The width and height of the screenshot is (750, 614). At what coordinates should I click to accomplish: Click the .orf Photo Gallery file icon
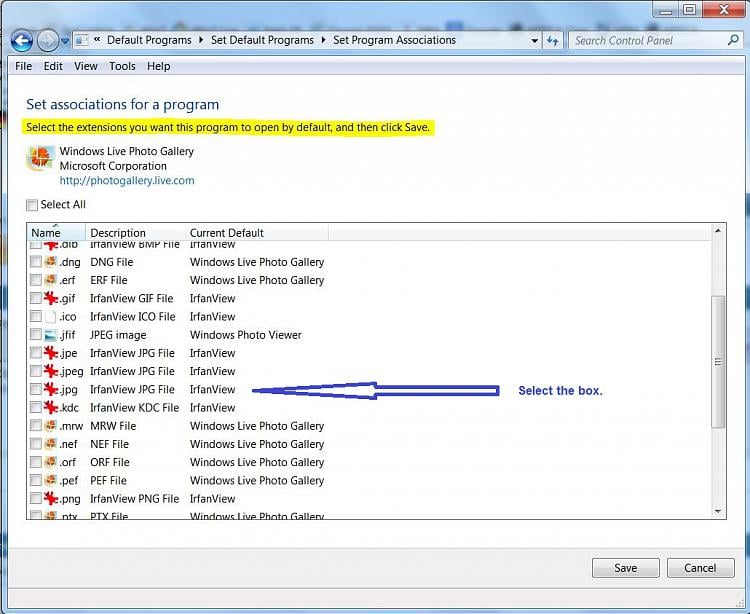[x=51, y=462]
